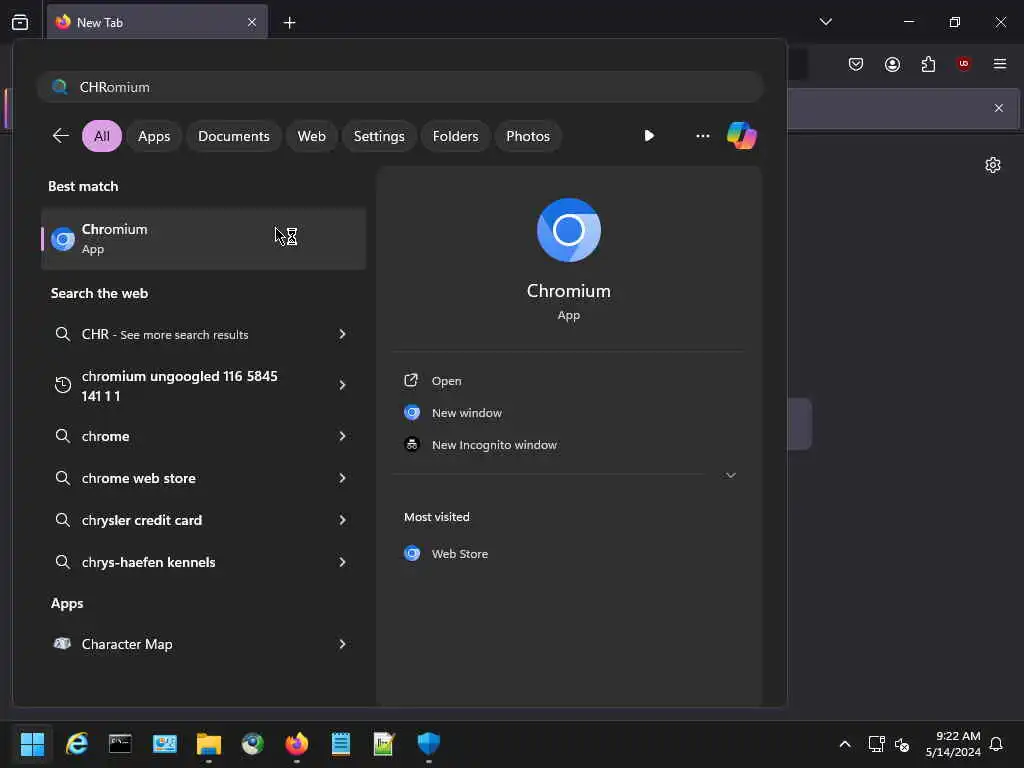This screenshot has height=768, width=1024.
Task: Switch to the Photos filter
Action: [528, 136]
